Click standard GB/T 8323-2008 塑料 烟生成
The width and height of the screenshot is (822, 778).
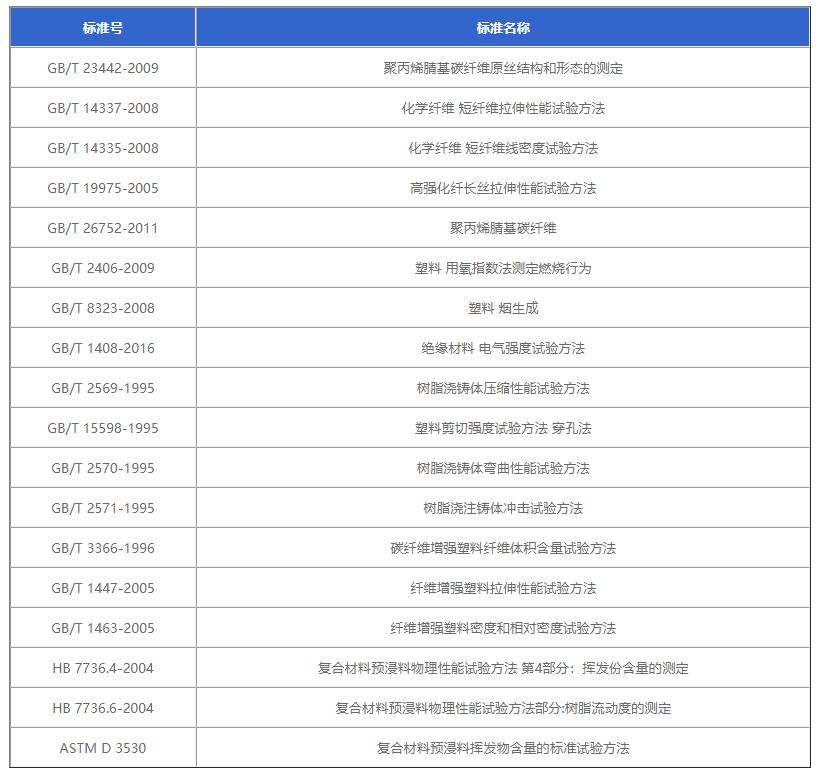(x=506, y=308)
